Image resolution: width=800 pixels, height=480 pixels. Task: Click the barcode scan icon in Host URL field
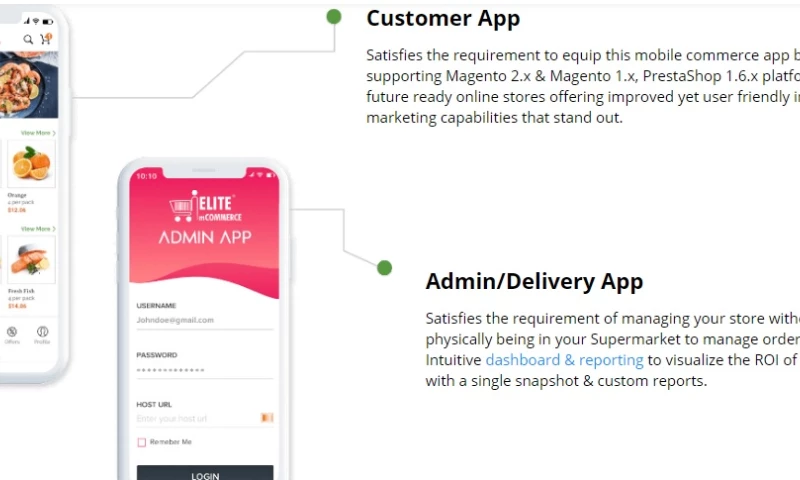coord(267,418)
